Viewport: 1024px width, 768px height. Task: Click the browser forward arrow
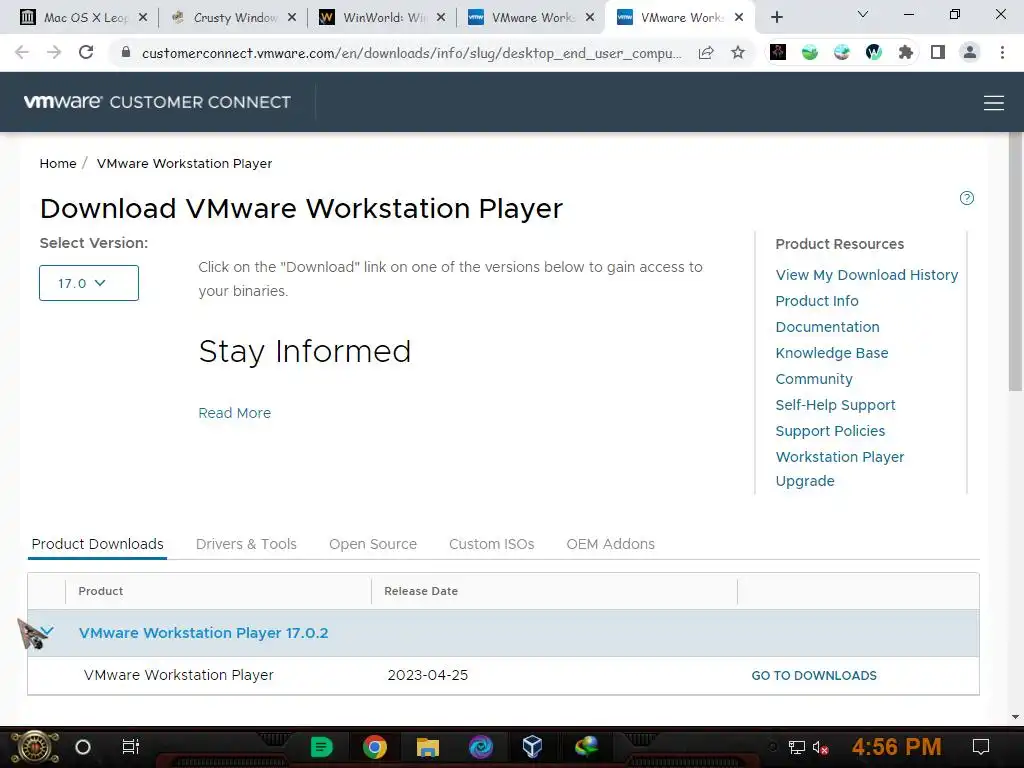(x=54, y=52)
